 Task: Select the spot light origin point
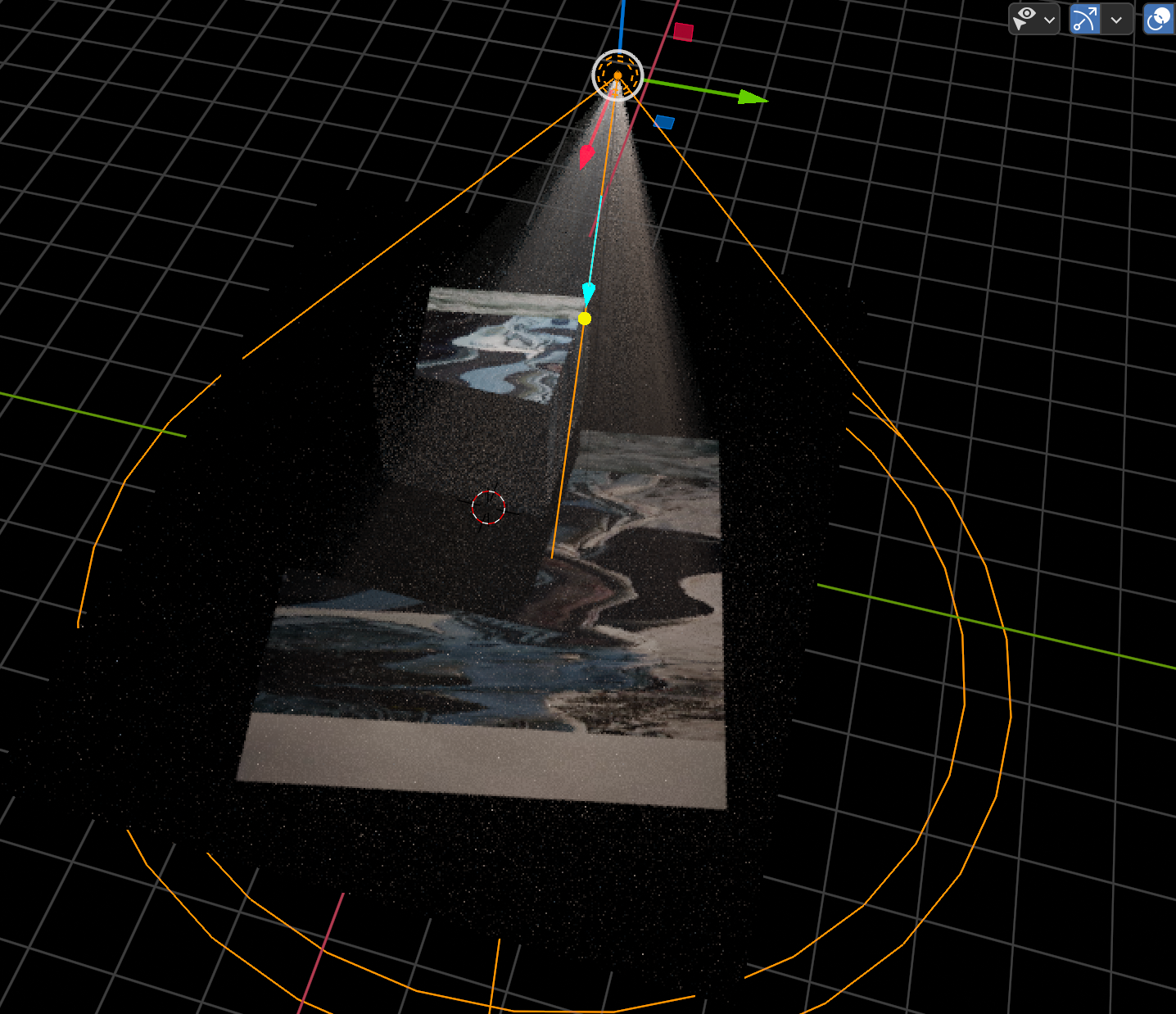pos(617,75)
